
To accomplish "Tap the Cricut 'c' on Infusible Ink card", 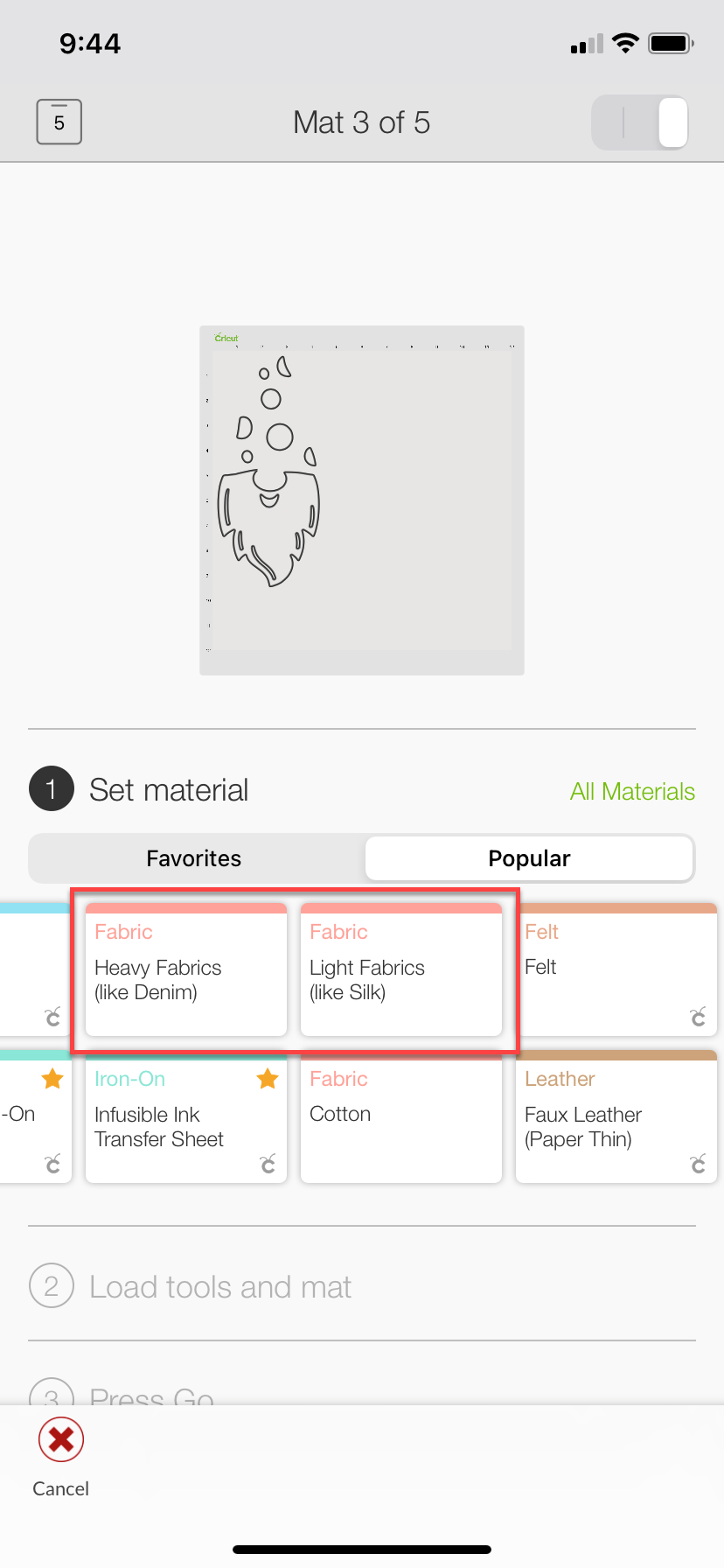I will (268, 1164).
